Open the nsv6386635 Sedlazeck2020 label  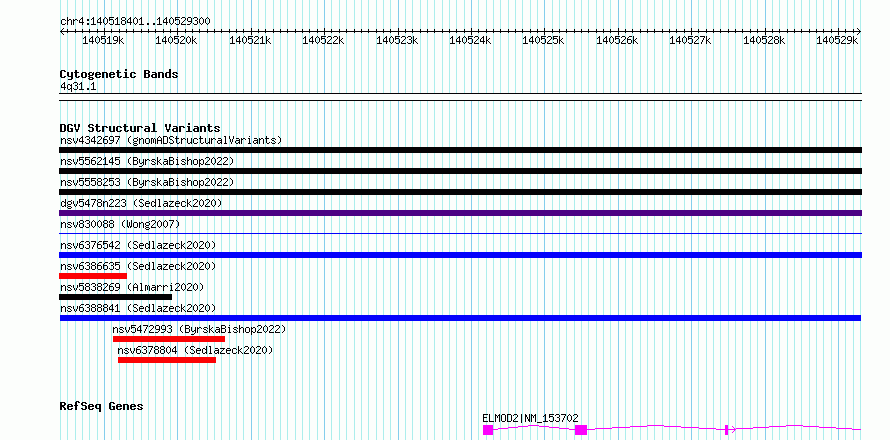(x=138, y=266)
